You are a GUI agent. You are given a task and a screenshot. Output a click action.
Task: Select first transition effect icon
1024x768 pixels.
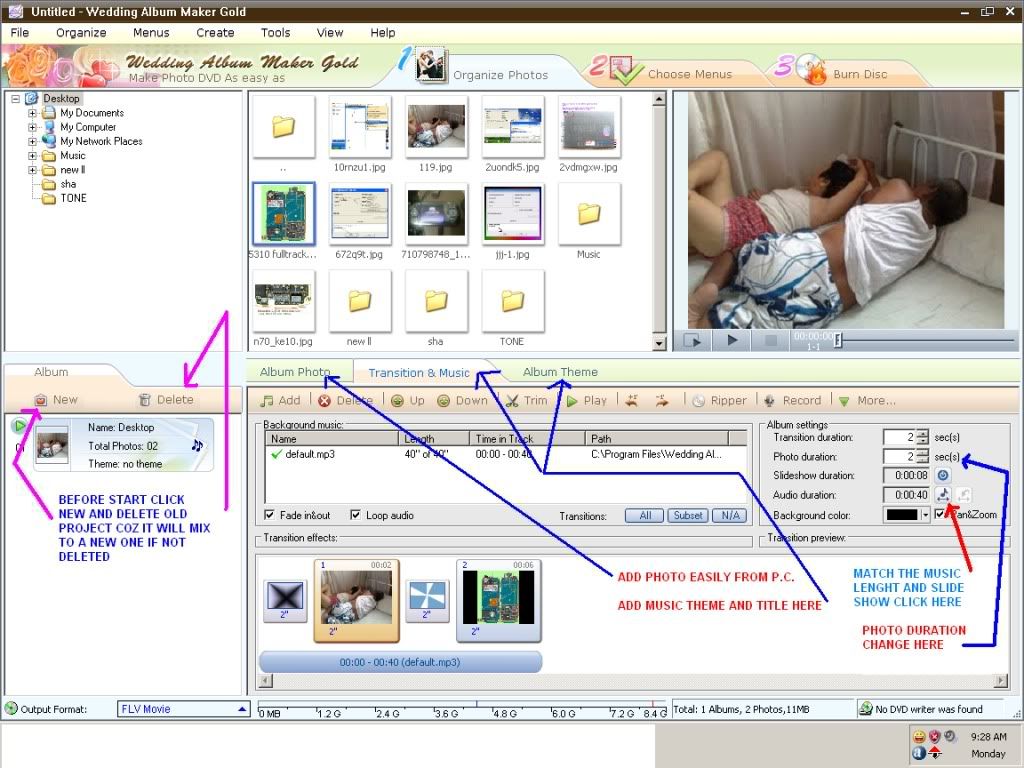pos(285,600)
